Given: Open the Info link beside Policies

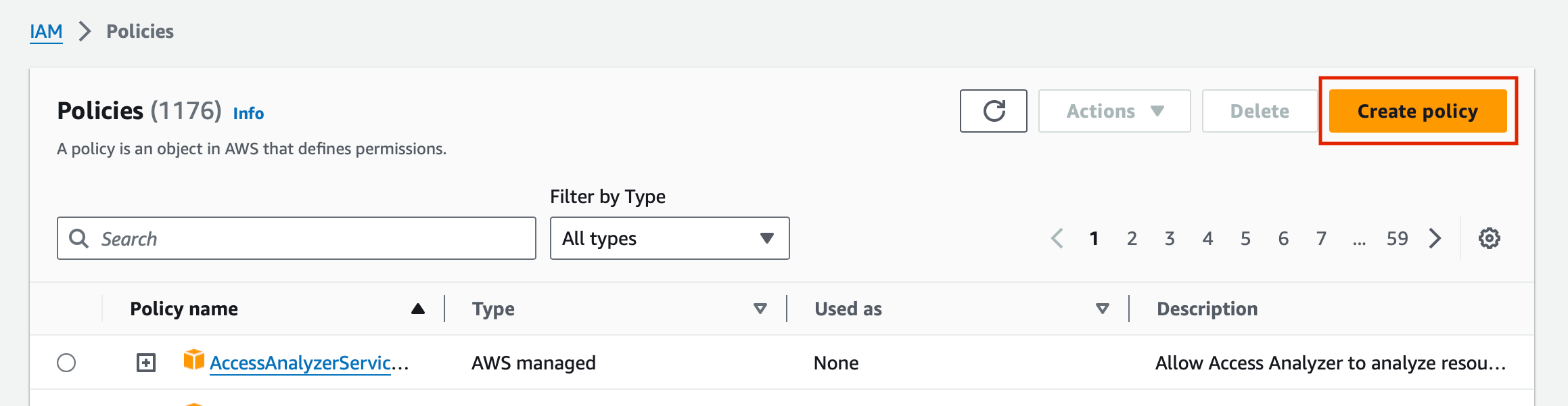Looking at the screenshot, I should [x=248, y=113].
